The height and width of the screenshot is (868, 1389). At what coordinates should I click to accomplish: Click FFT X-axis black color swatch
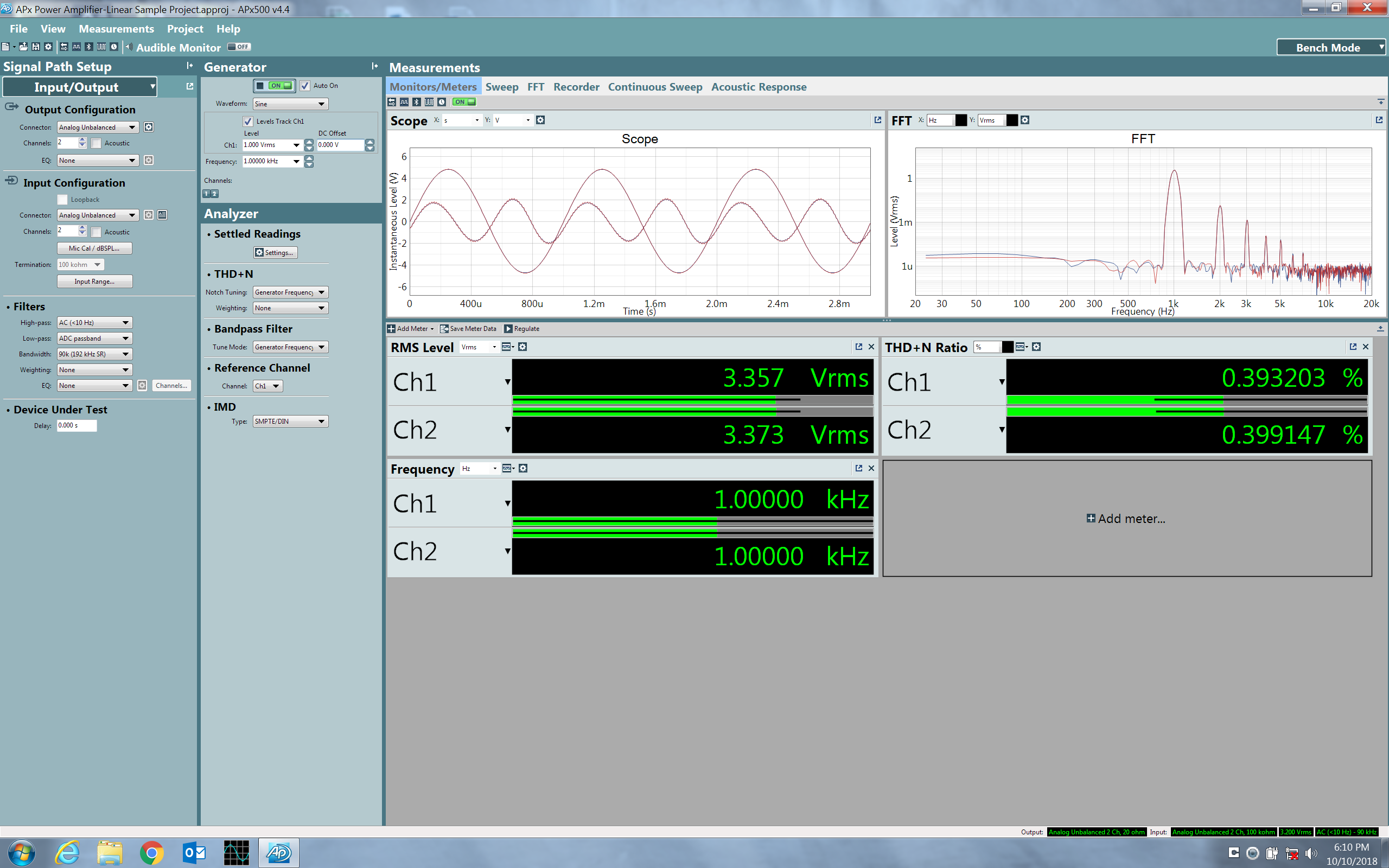961,120
